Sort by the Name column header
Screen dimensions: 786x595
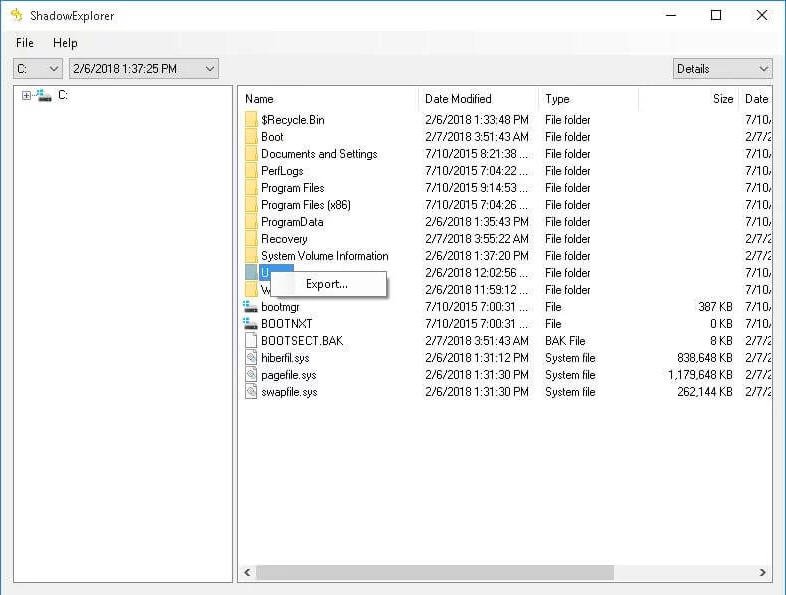tap(328, 99)
